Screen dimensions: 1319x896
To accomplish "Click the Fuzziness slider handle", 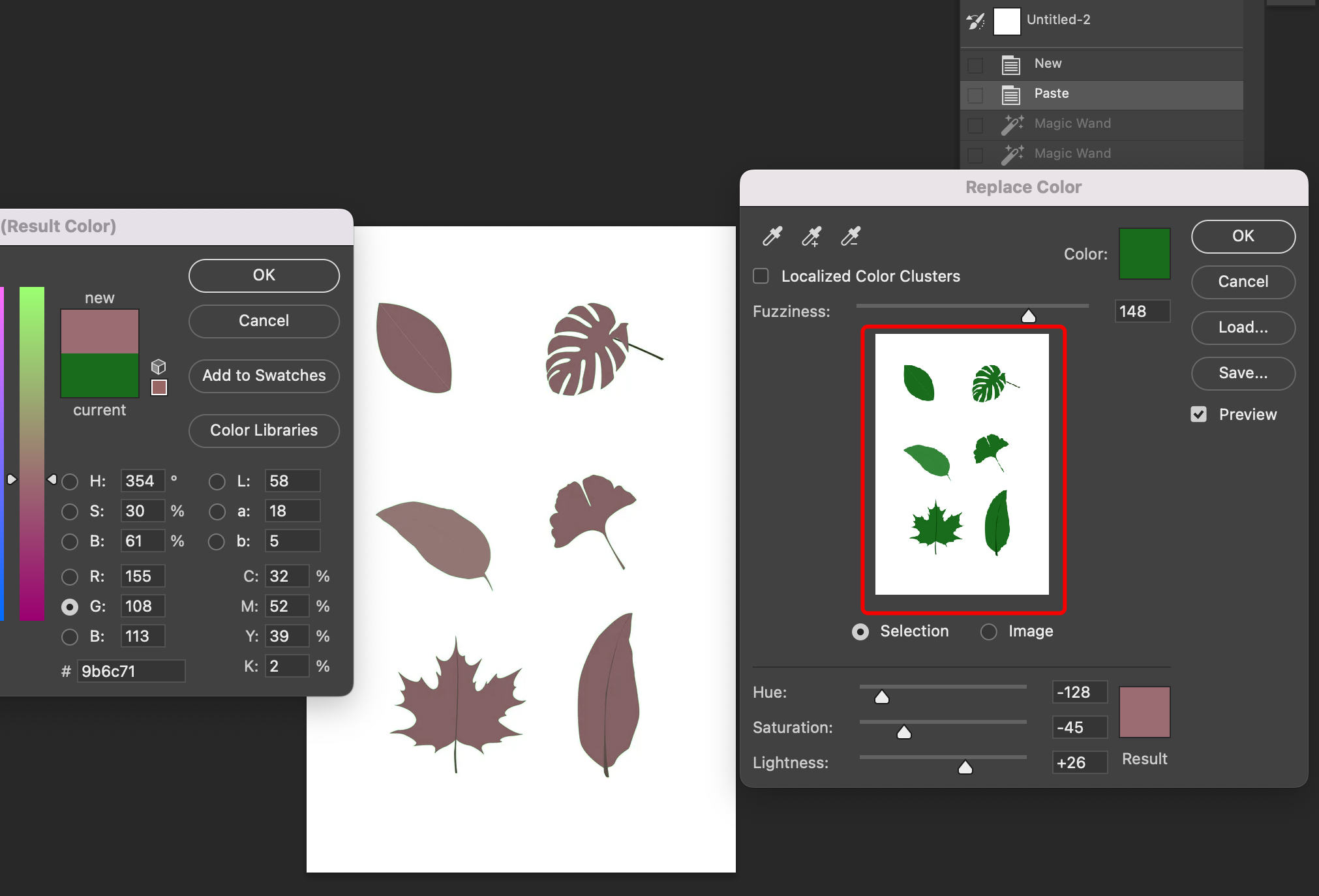I will pyautogui.click(x=1028, y=316).
